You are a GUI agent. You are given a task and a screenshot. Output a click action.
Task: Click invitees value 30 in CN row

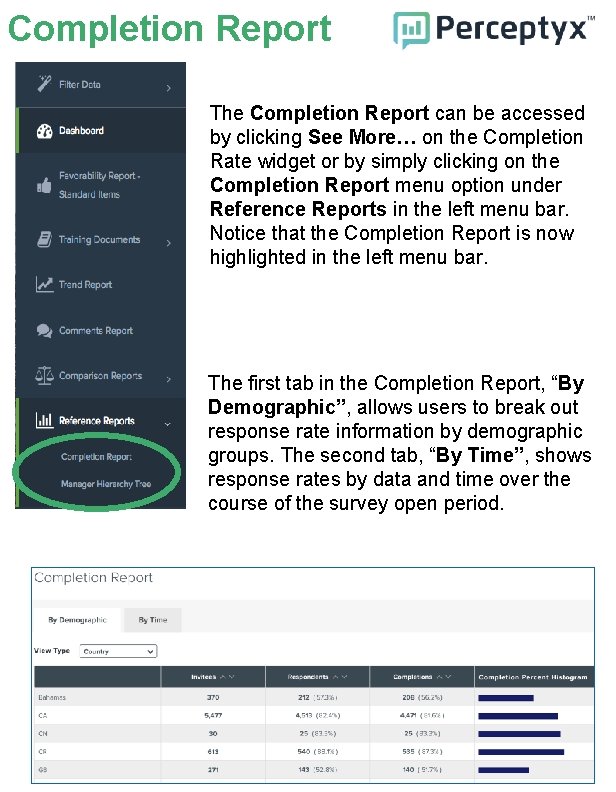[213, 733]
